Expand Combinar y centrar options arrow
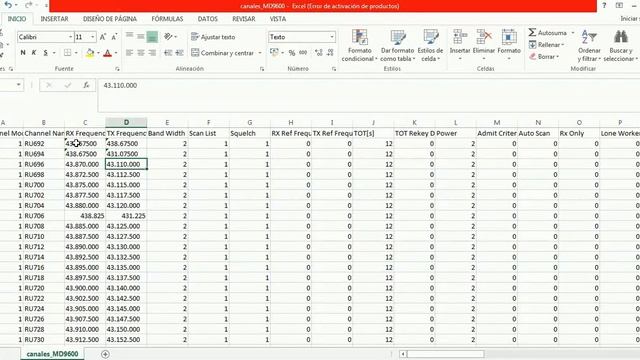640x360 pixels. click(x=260, y=53)
